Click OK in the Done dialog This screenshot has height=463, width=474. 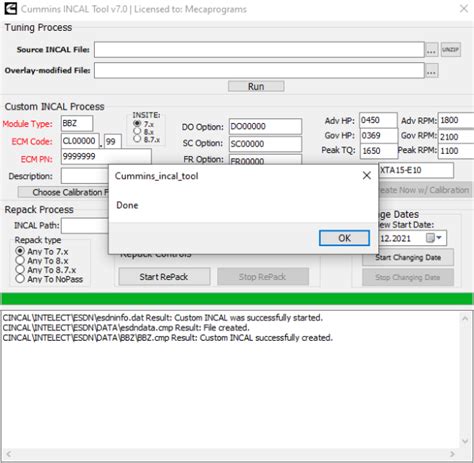coord(344,238)
